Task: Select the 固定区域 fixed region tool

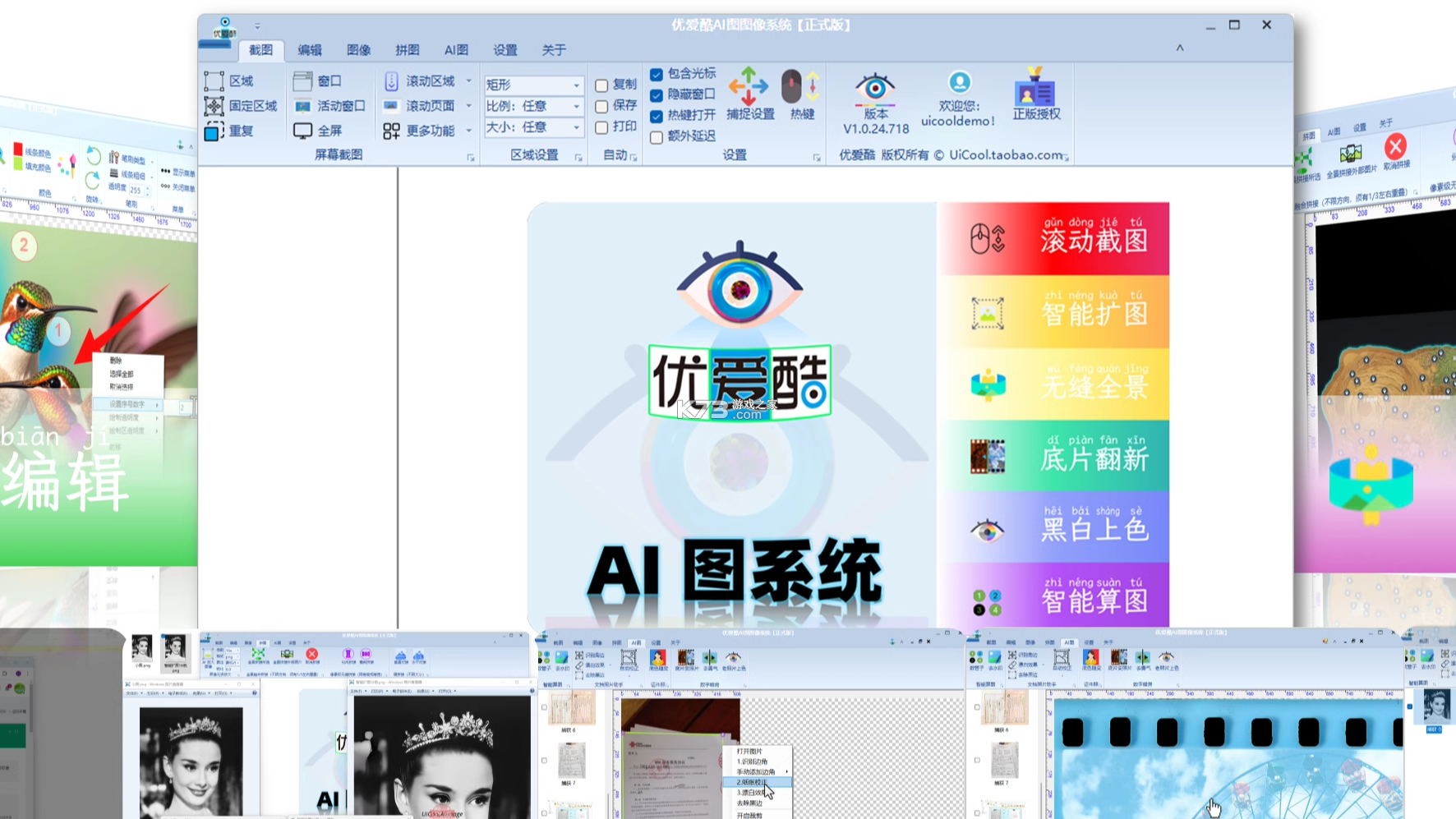Action: (241, 106)
